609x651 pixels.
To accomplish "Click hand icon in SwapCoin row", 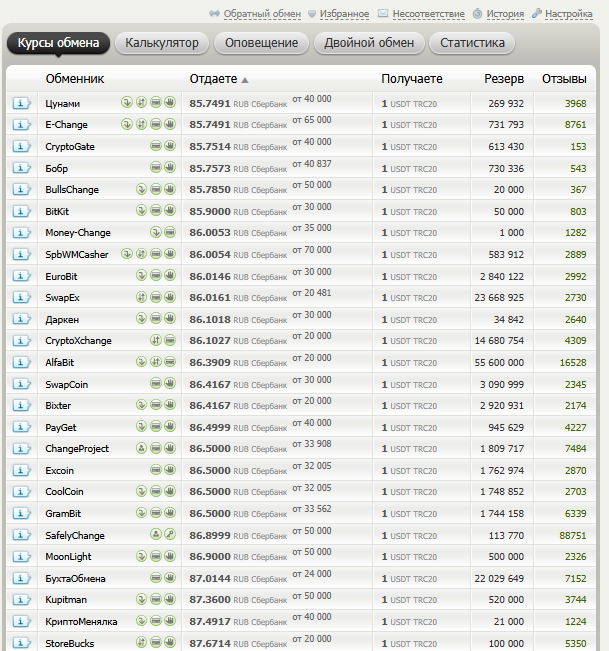I will 170,384.
